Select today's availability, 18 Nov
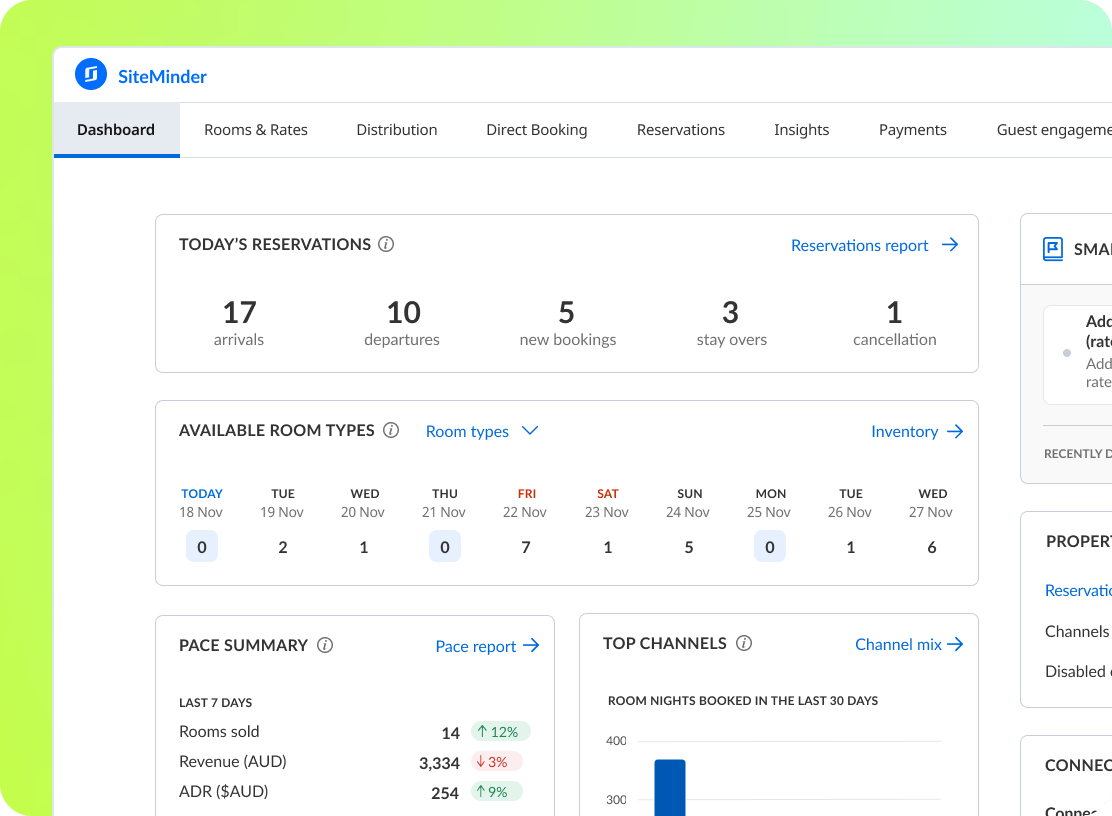Image resolution: width=1112 pixels, height=816 pixels. pos(202,547)
